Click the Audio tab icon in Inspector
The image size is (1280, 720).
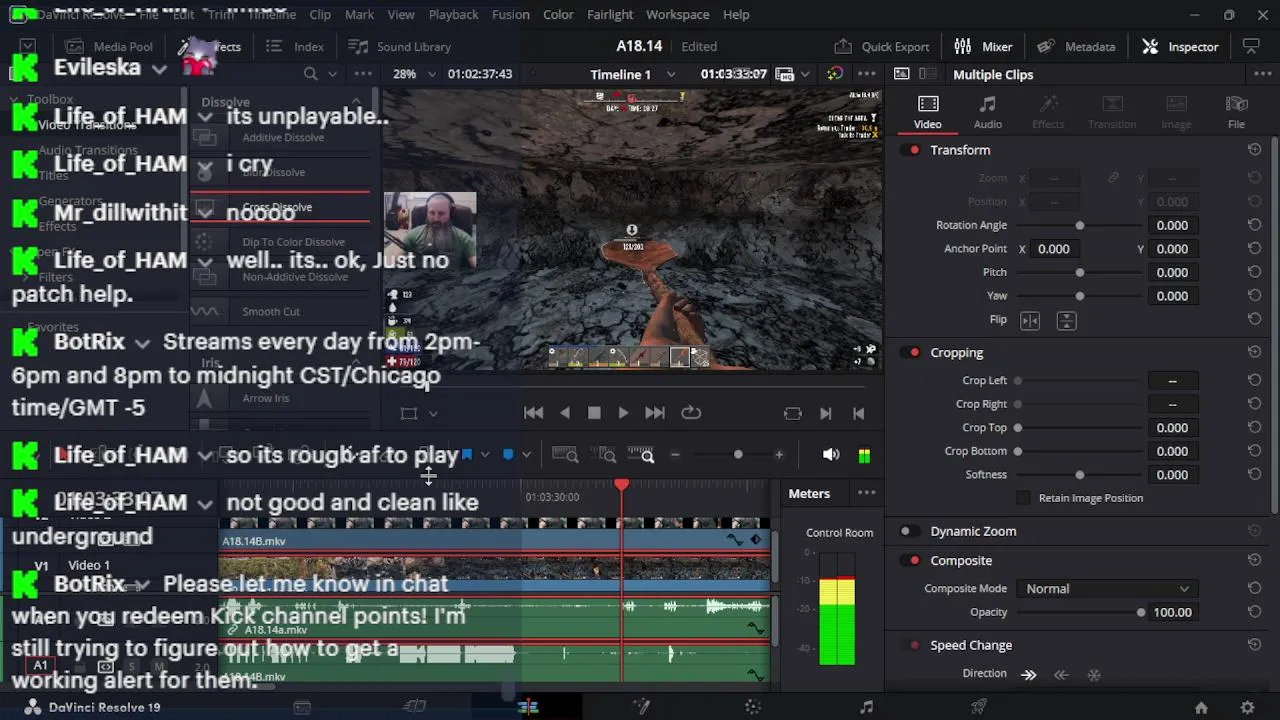[987, 111]
